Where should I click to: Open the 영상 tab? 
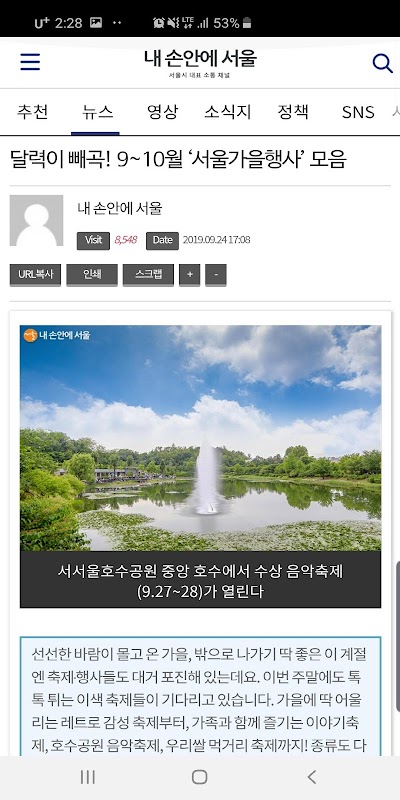click(162, 112)
